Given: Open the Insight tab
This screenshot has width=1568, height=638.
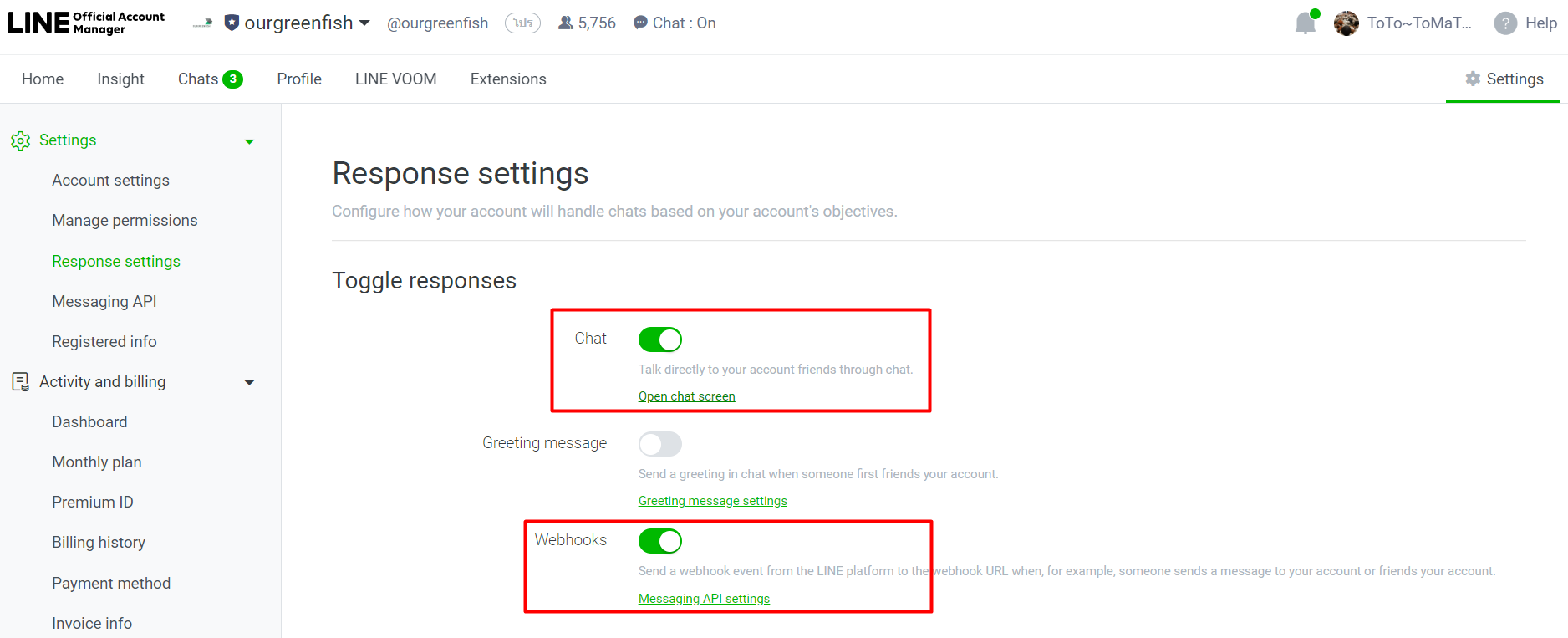Looking at the screenshot, I should point(120,79).
